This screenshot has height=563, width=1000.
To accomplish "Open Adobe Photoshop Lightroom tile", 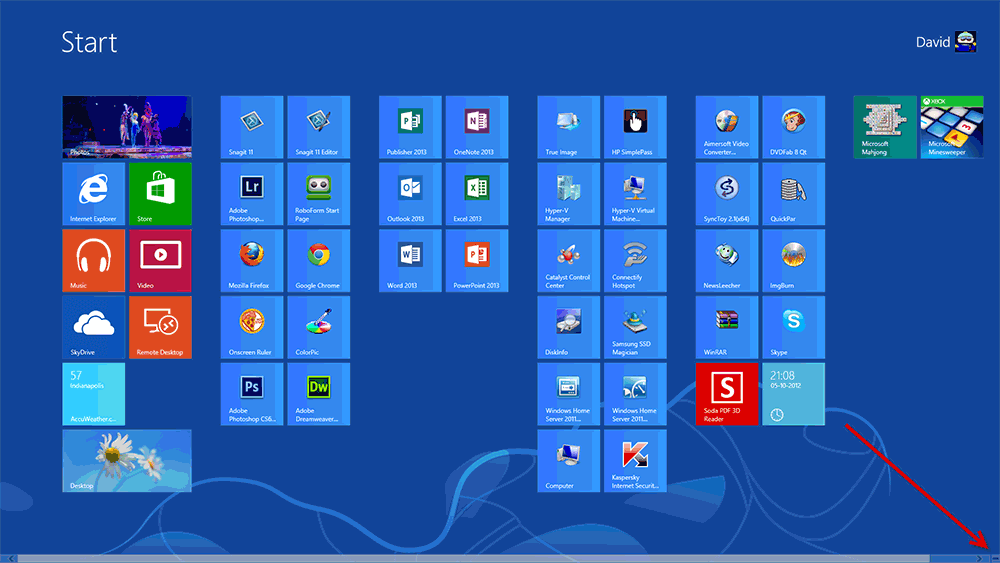I will [x=252, y=194].
